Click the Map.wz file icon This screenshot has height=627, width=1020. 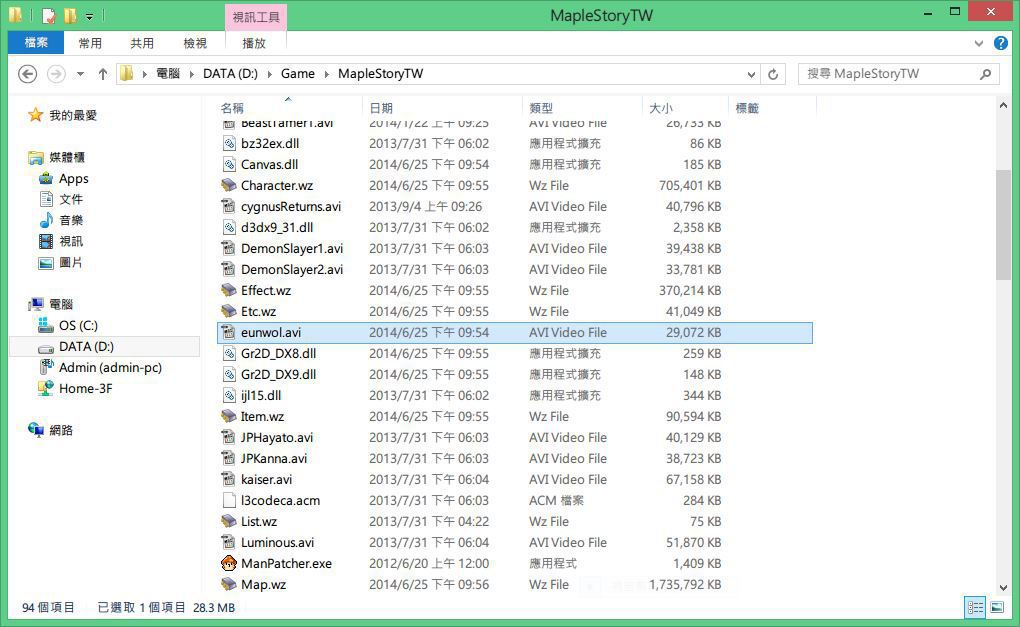coord(229,585)
